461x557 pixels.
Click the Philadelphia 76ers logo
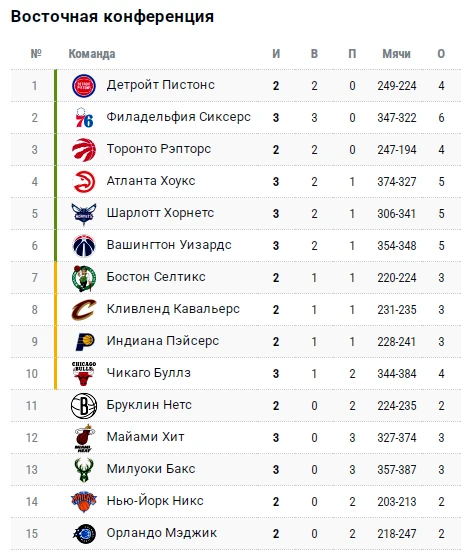tap(84, 118)
